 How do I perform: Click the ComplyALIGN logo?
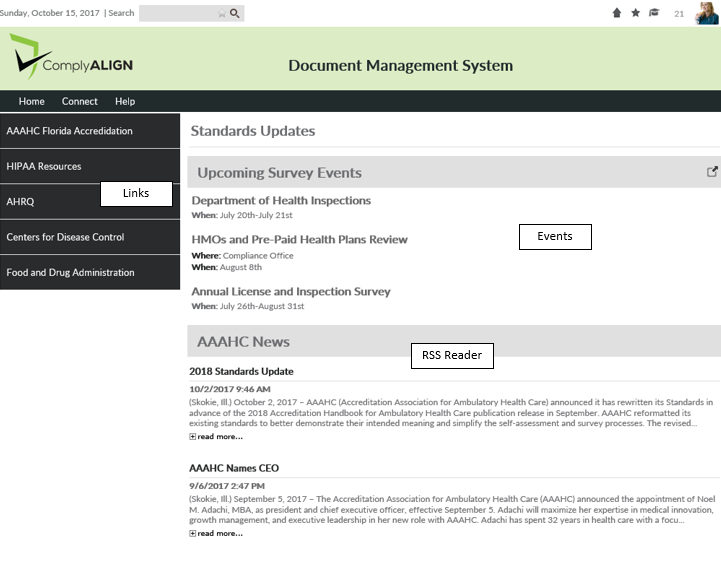71,59
